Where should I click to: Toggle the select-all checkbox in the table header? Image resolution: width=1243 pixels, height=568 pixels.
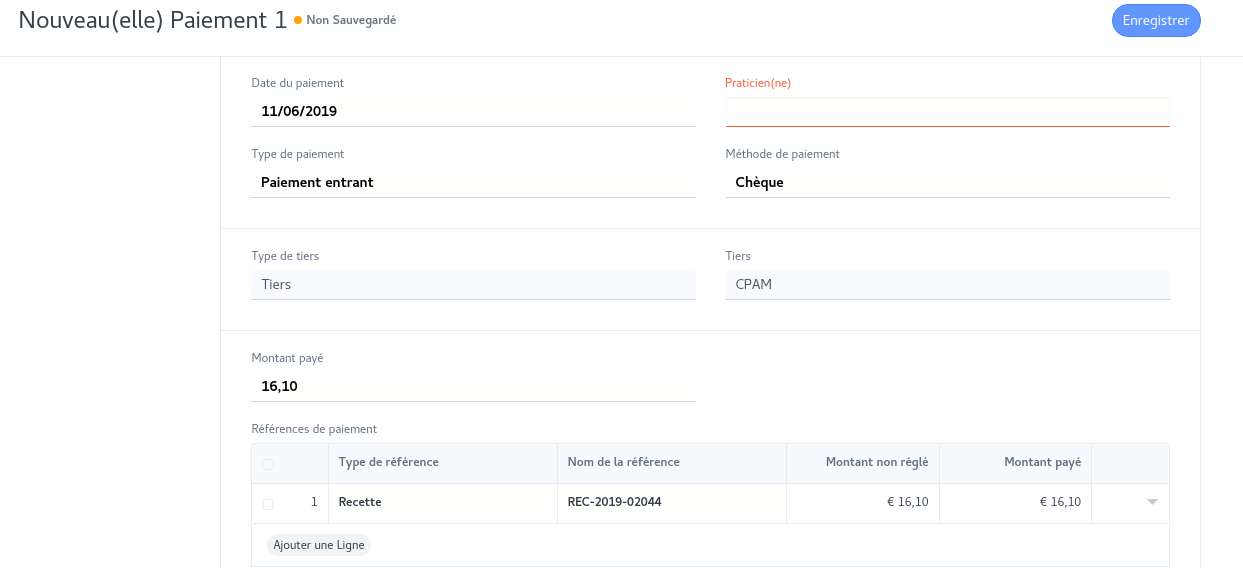tap(268, 464)
